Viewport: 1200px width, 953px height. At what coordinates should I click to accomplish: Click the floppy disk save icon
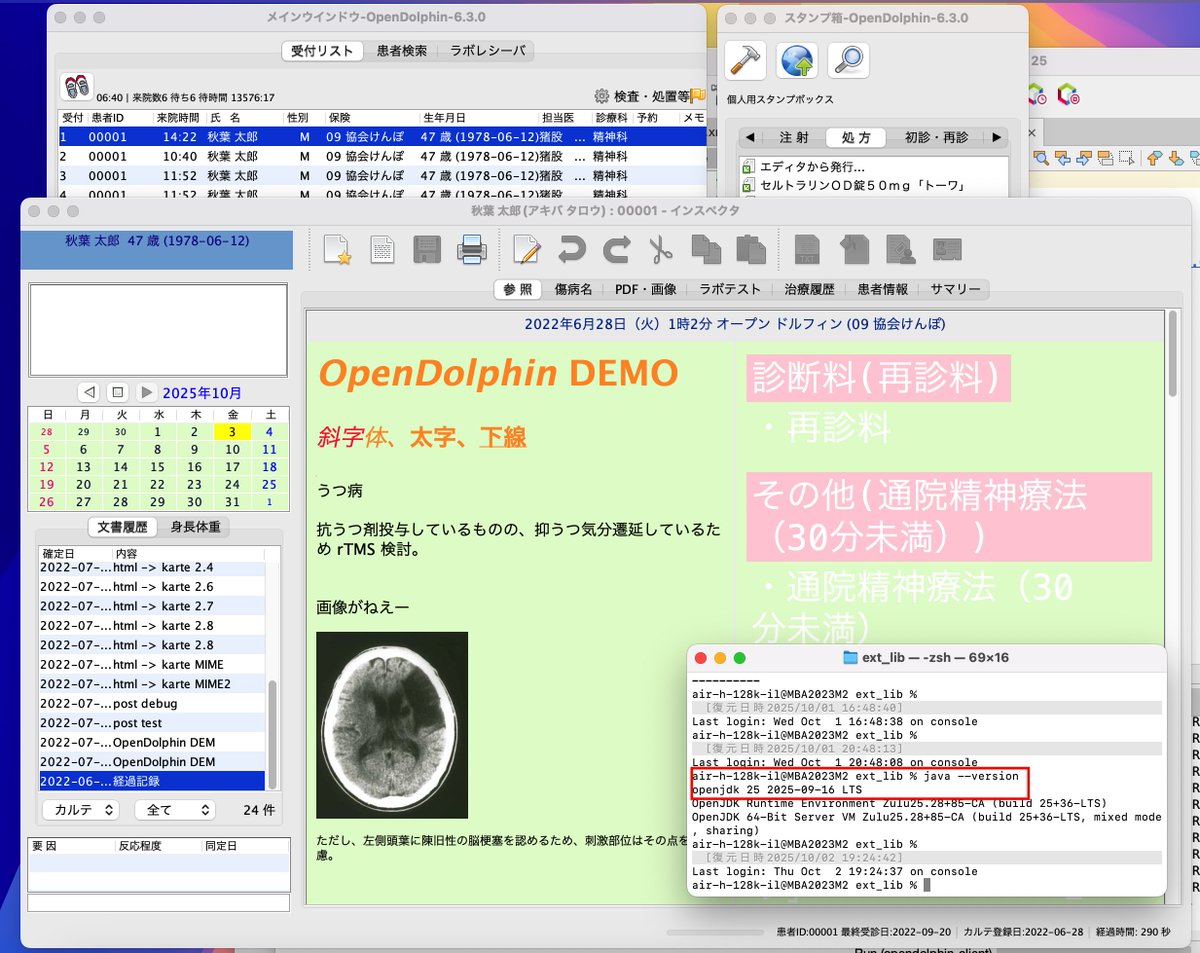pos(428,248)
